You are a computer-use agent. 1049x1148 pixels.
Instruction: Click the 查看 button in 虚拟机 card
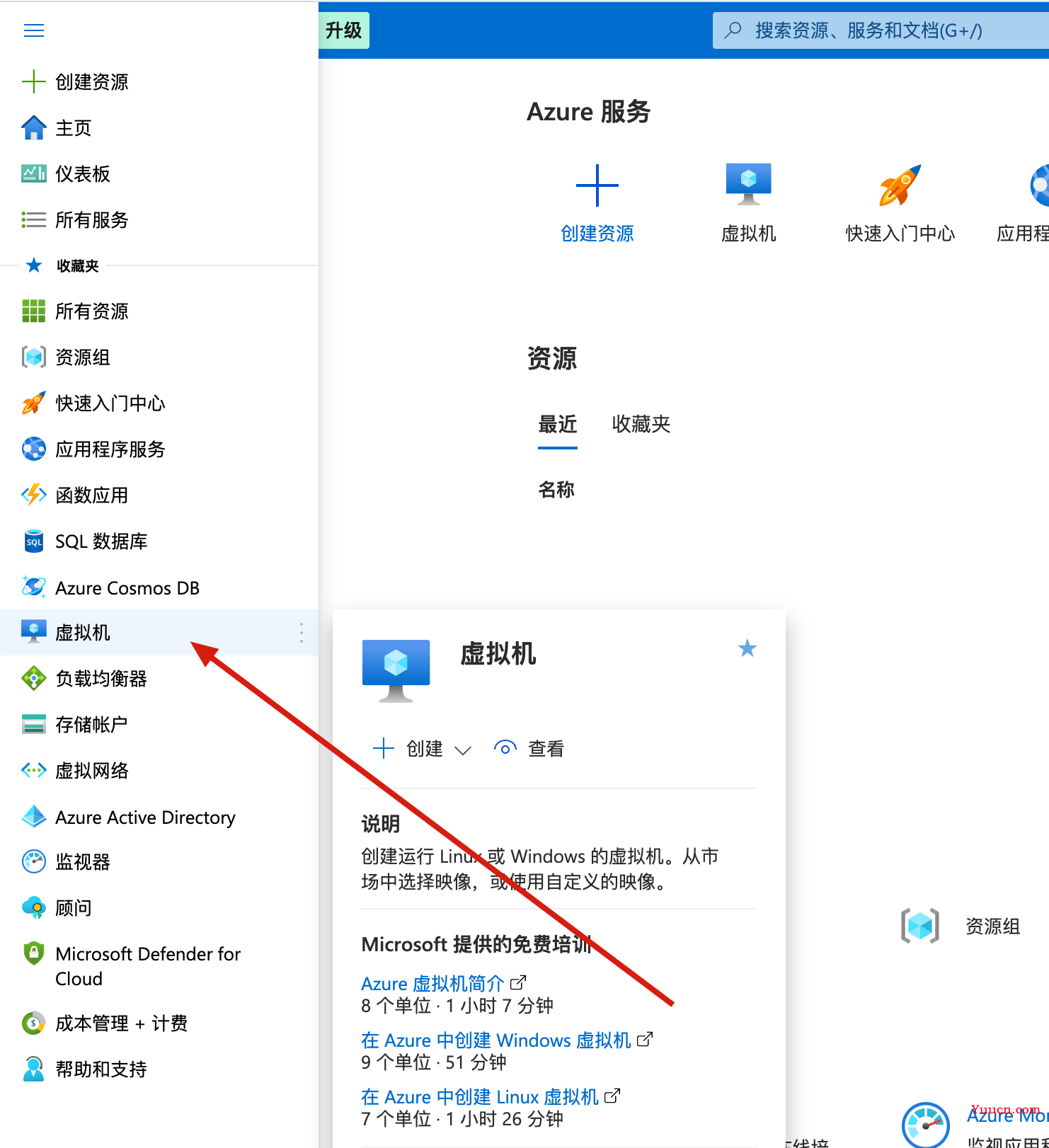click(x=529, y=748)
